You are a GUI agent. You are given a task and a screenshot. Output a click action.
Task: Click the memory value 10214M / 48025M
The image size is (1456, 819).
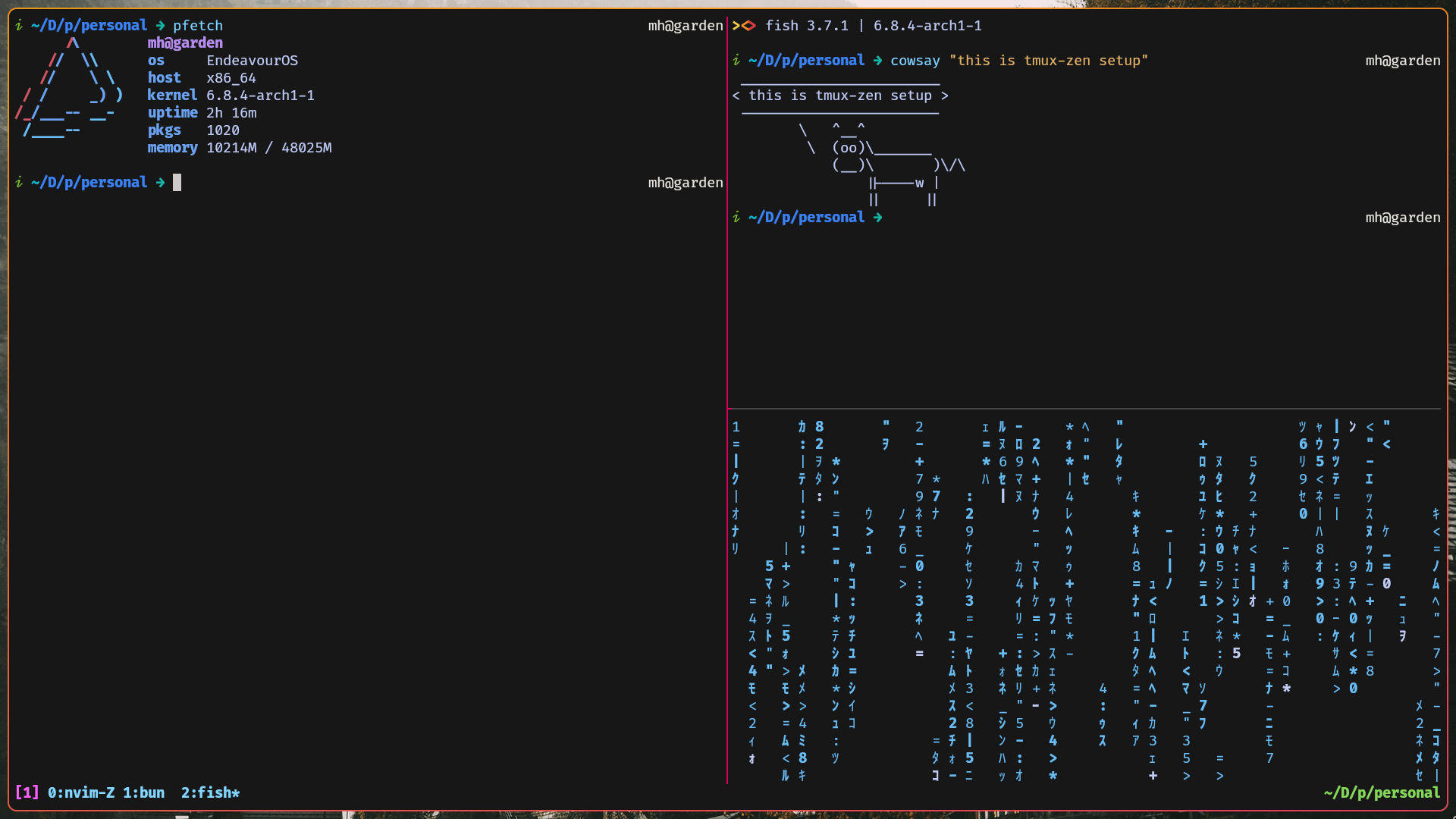coord(268,148)
